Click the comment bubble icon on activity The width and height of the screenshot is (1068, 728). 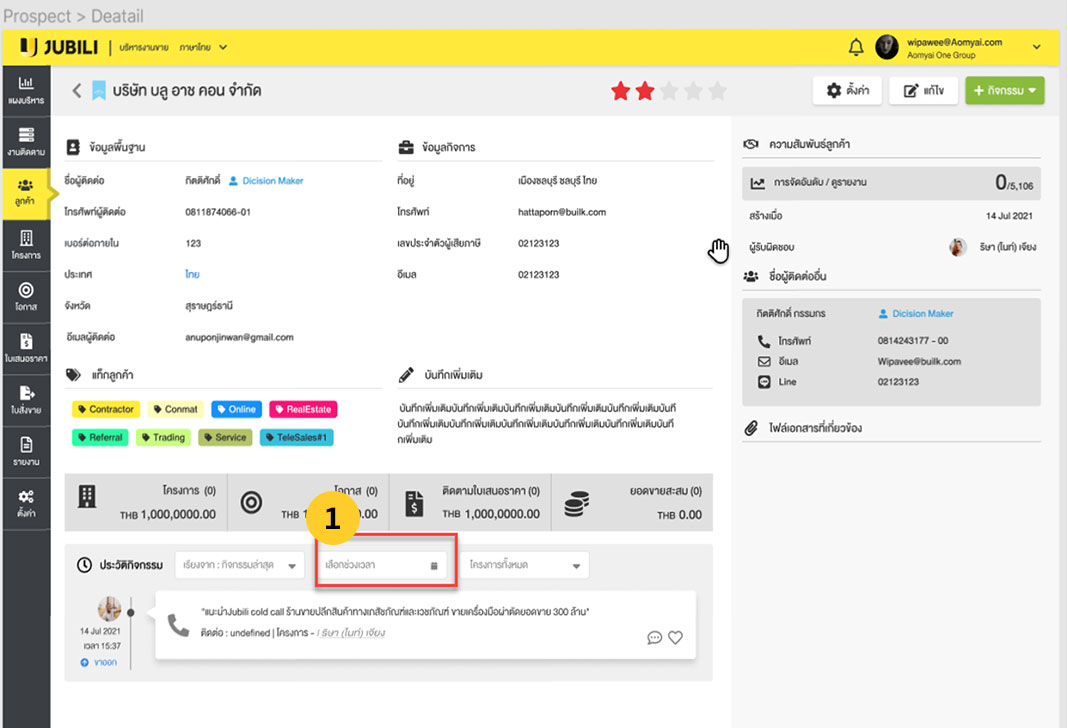(x=655, y=637)
